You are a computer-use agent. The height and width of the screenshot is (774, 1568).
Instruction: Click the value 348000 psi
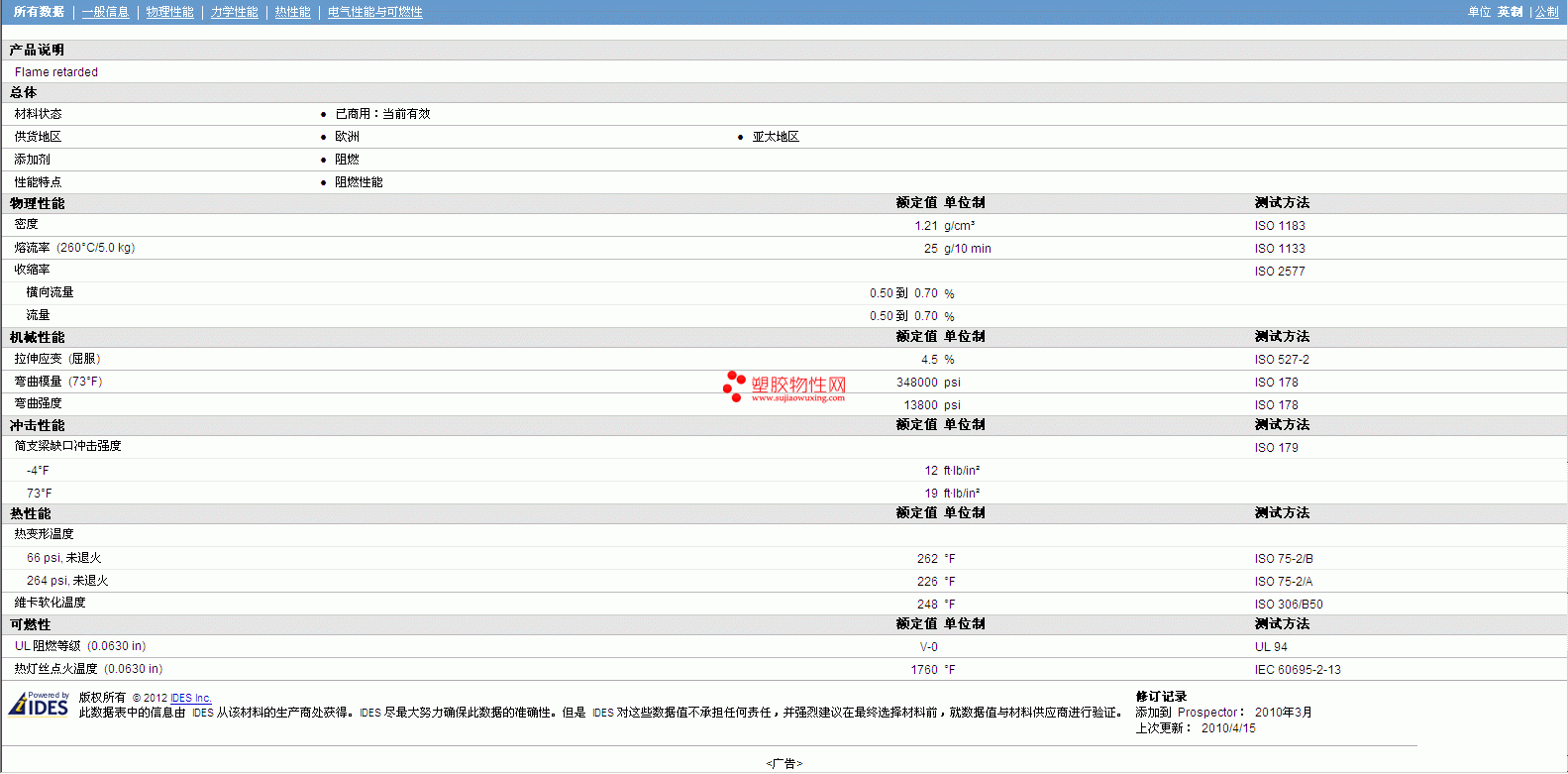pyautogui.click(x=928, y=383)
